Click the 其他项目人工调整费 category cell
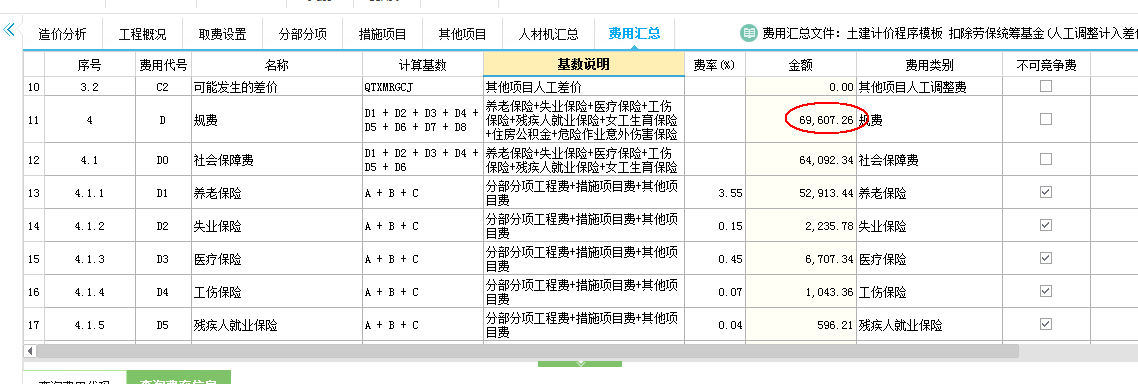 (x=929, y=87)
